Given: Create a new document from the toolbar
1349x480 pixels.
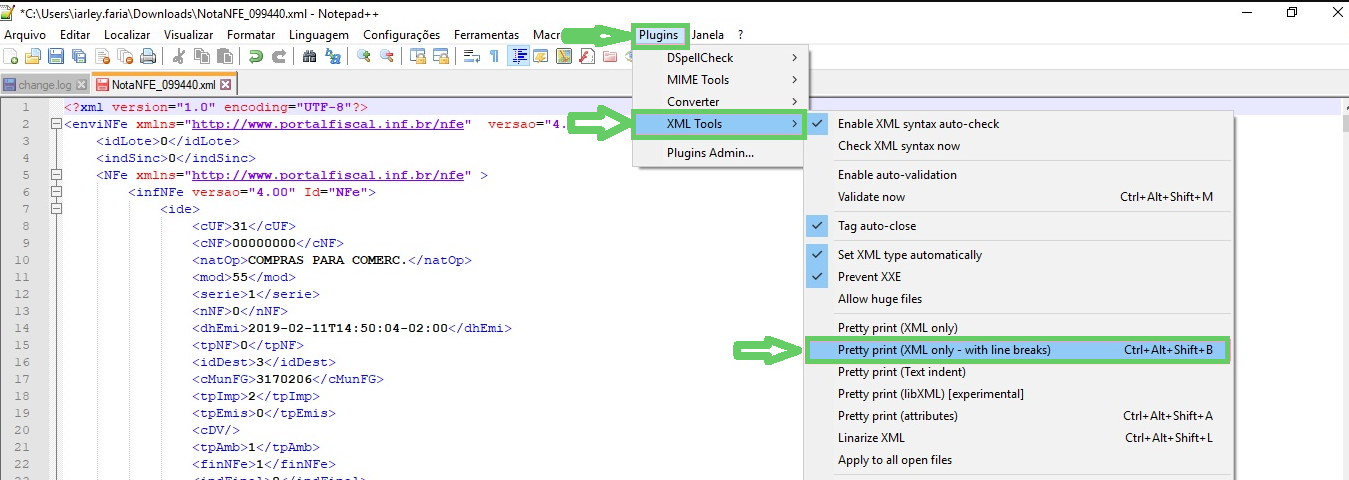Looking at the screenshot, I should pos(11,56).
